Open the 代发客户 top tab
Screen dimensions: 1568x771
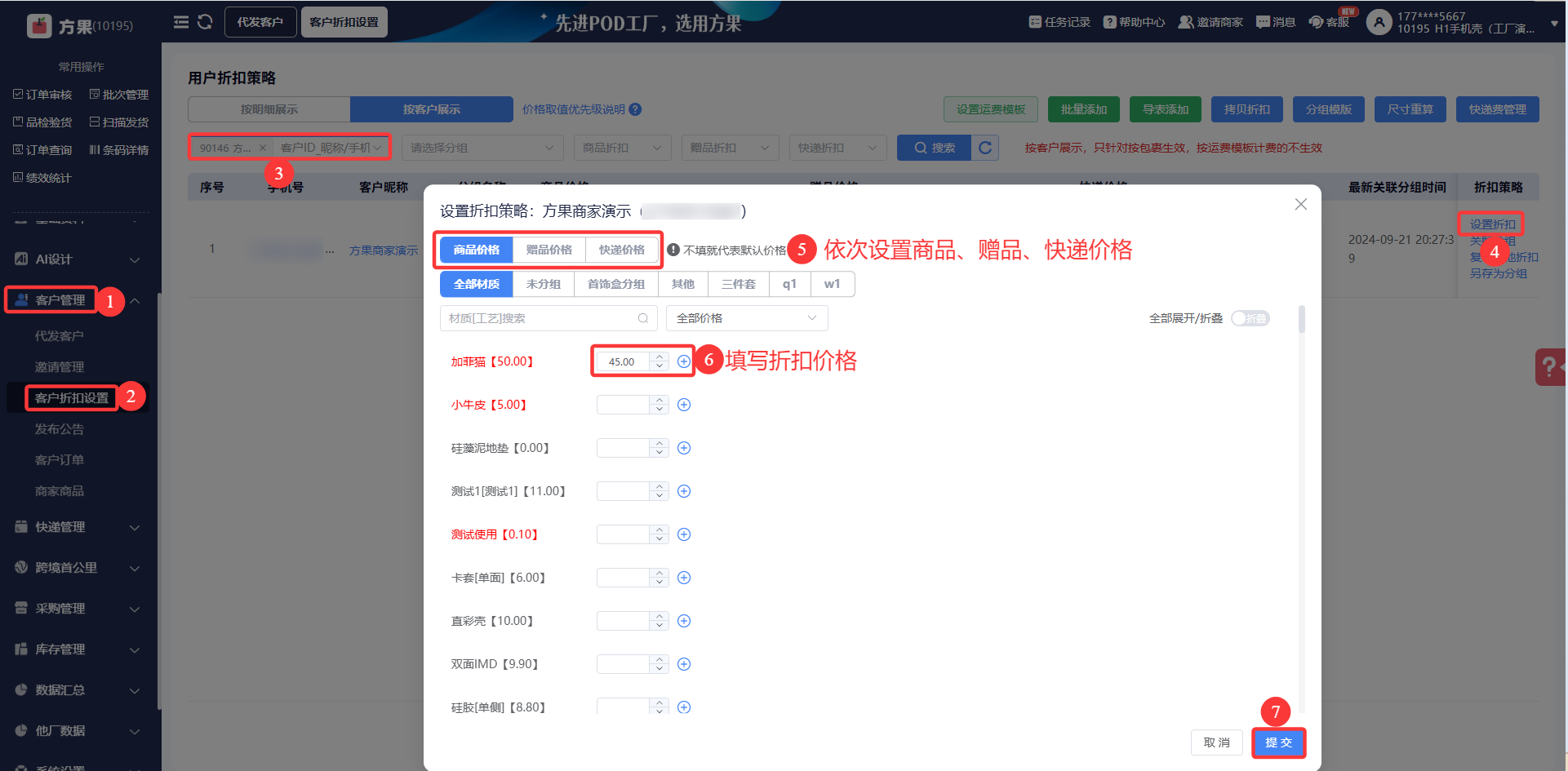click(260, 22)
